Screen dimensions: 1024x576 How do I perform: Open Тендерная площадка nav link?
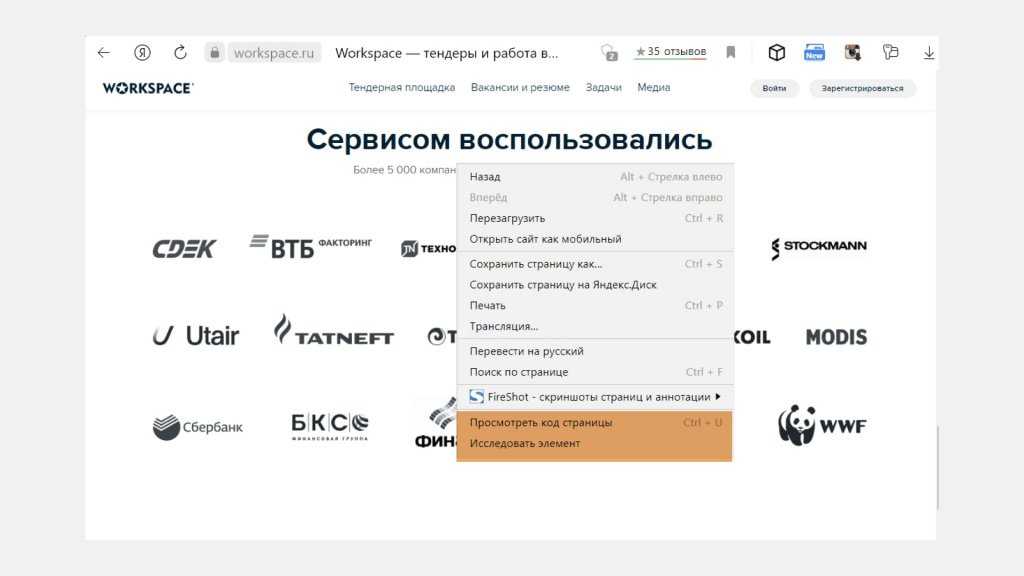tap(402, 88)
